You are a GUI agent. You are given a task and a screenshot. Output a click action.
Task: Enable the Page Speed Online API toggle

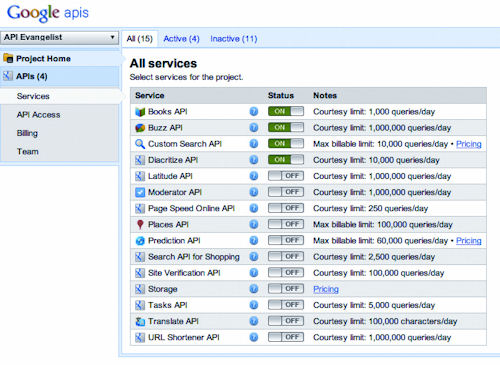coord(286,208)
